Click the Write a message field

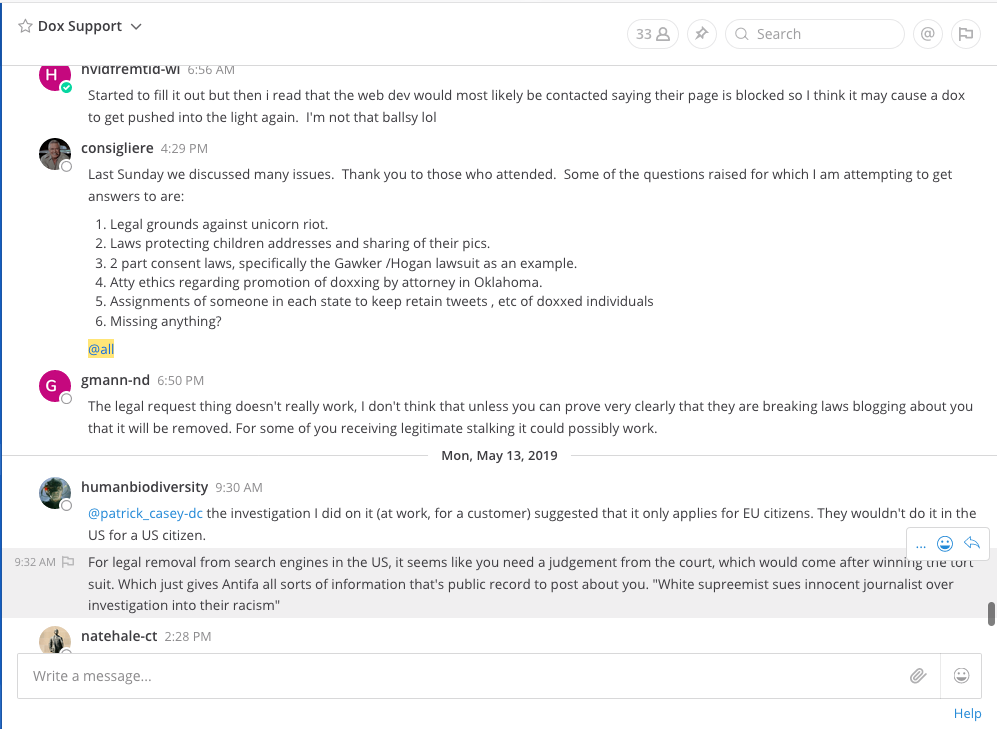(460, 676)
